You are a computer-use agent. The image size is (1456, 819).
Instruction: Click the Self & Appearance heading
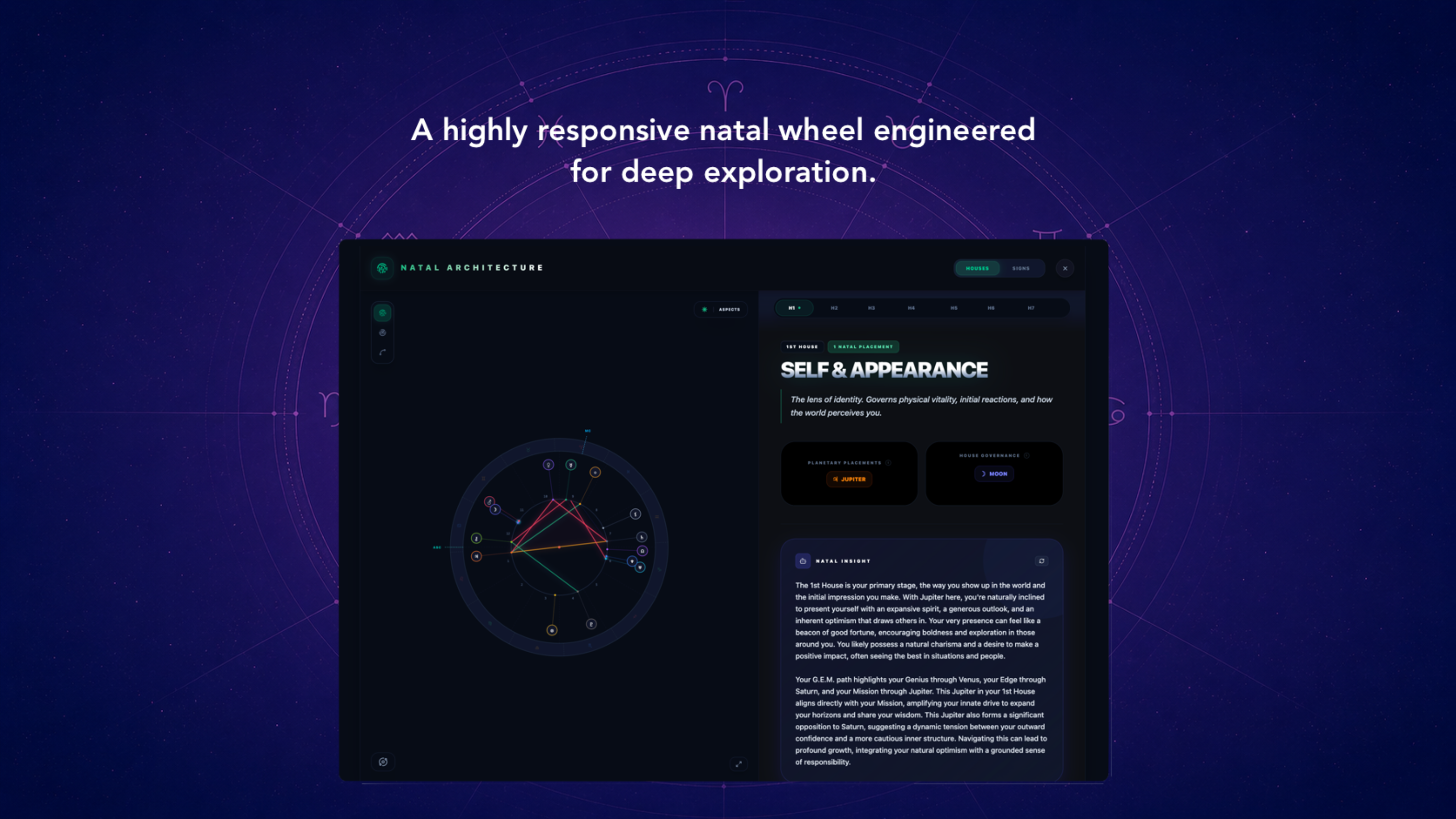click(x=884, y=370)
